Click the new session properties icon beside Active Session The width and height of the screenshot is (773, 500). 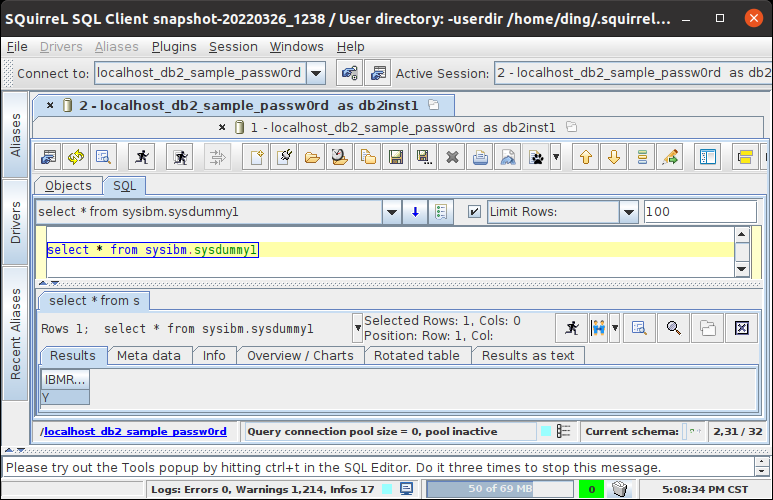click(378, 73)
